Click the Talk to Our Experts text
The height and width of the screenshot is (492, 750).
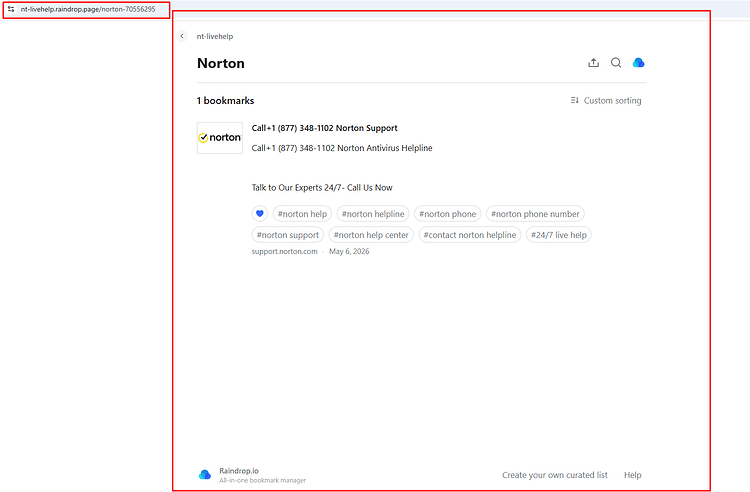click(322, 187)
